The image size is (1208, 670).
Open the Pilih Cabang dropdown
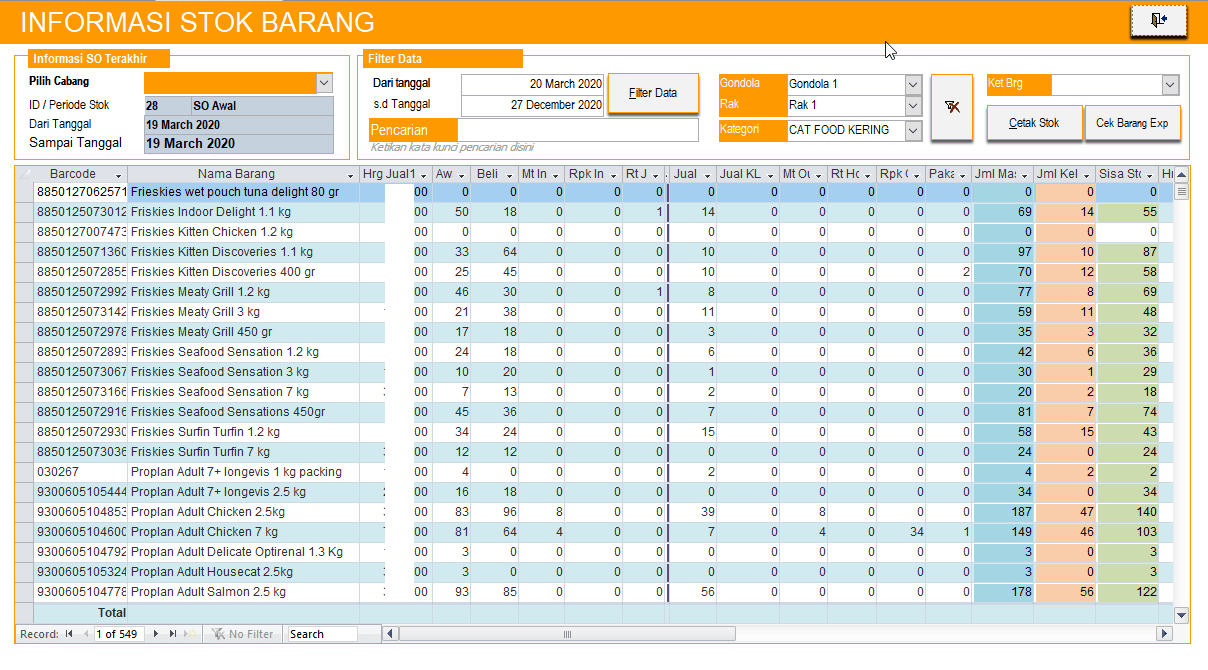tap(324, 83)
